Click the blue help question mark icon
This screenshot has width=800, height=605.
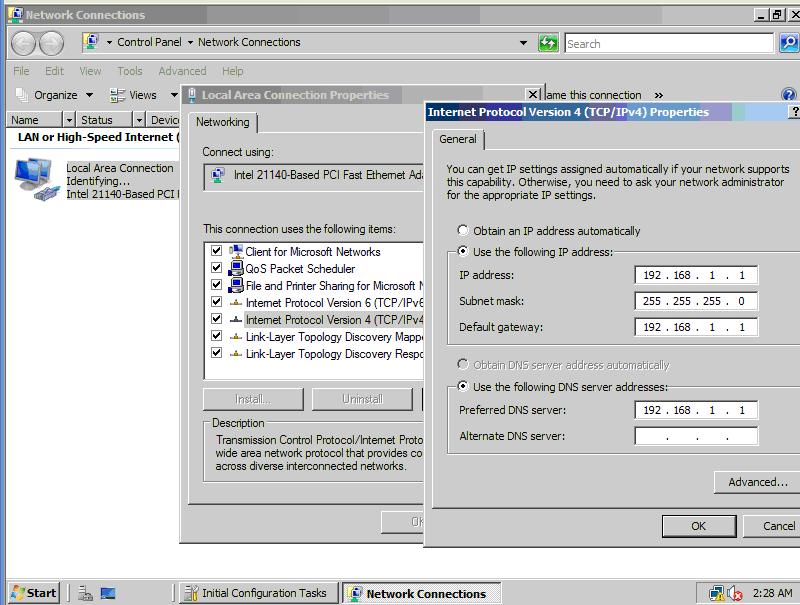(788, 95)
